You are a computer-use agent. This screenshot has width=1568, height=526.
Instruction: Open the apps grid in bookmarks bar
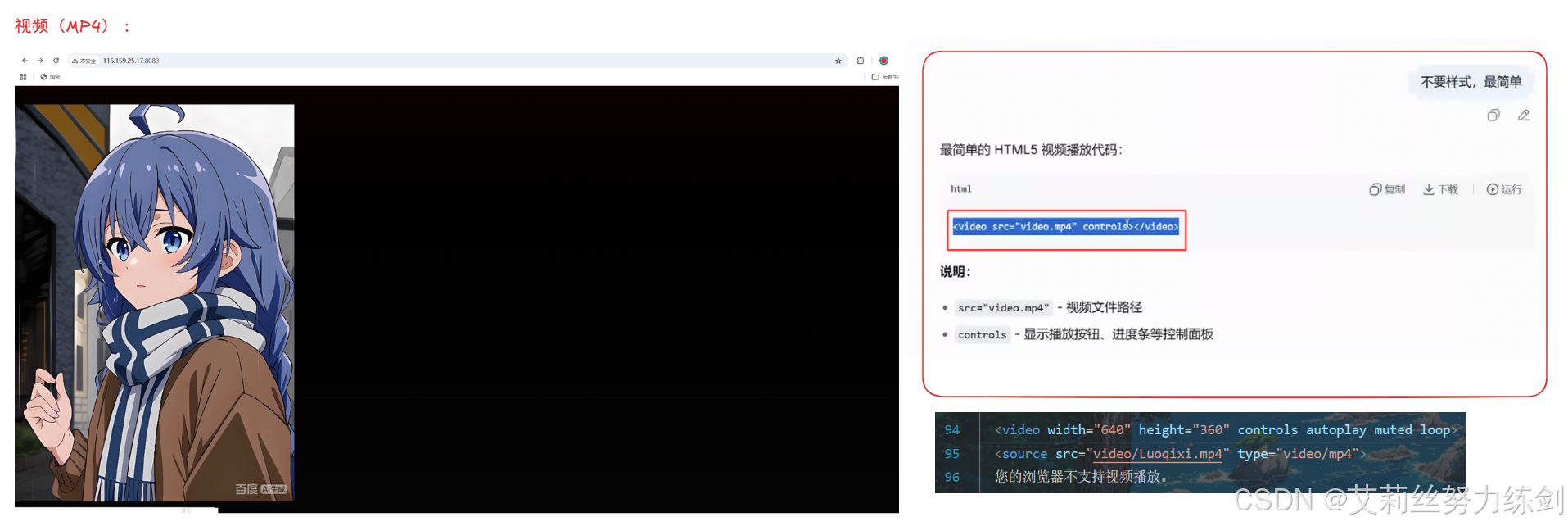[x=23, y=77]
